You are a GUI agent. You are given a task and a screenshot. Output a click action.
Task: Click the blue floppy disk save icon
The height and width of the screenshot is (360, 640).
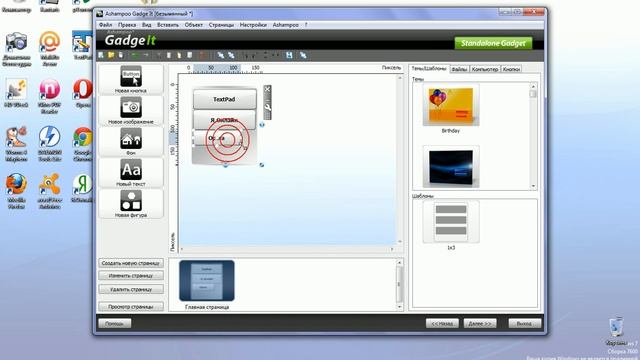click(289, 55)
